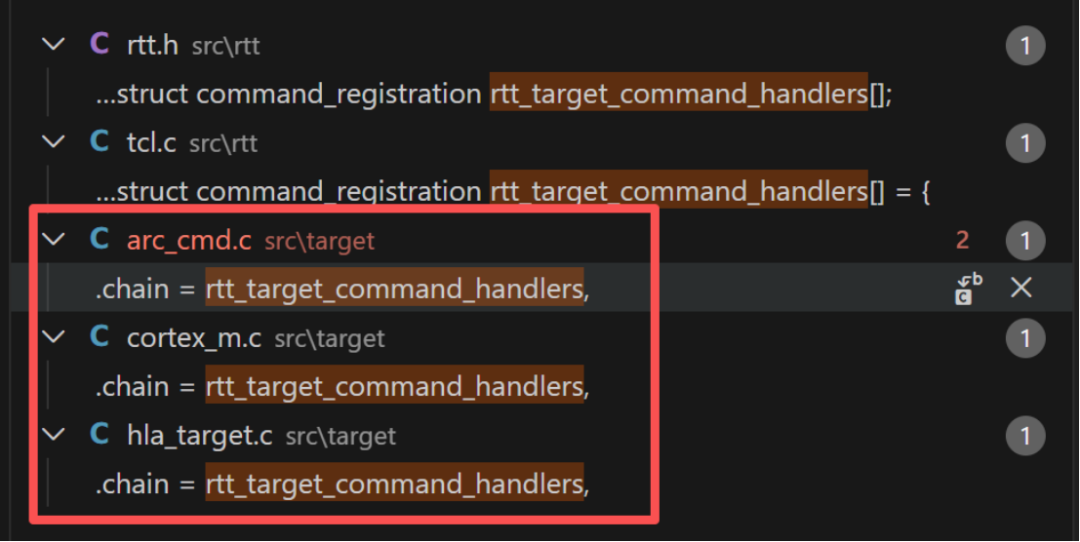Click the match count badge for hla_target.c
The width and height of the screenshot is (1080, 542).
pyautogui.click(x=1026, y=436)
